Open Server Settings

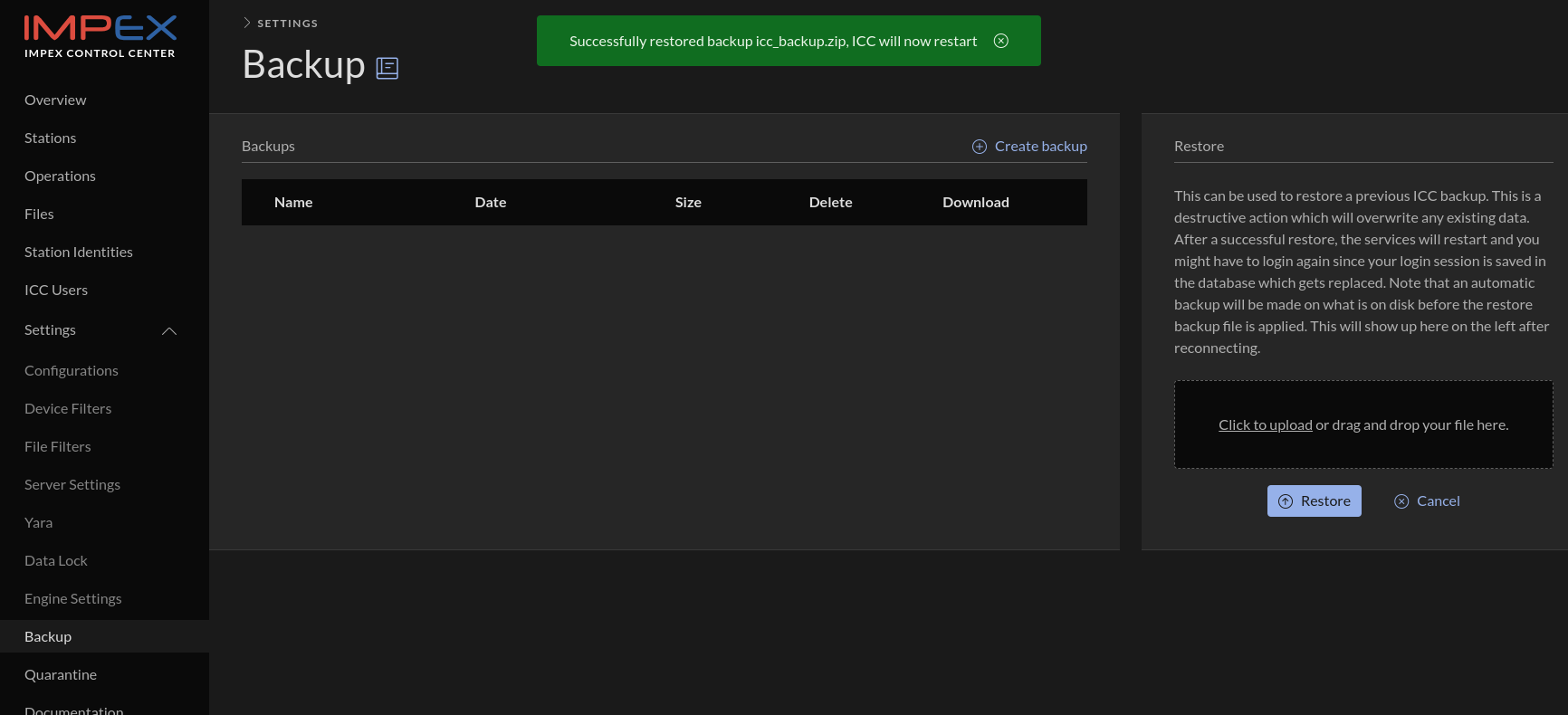72,484
